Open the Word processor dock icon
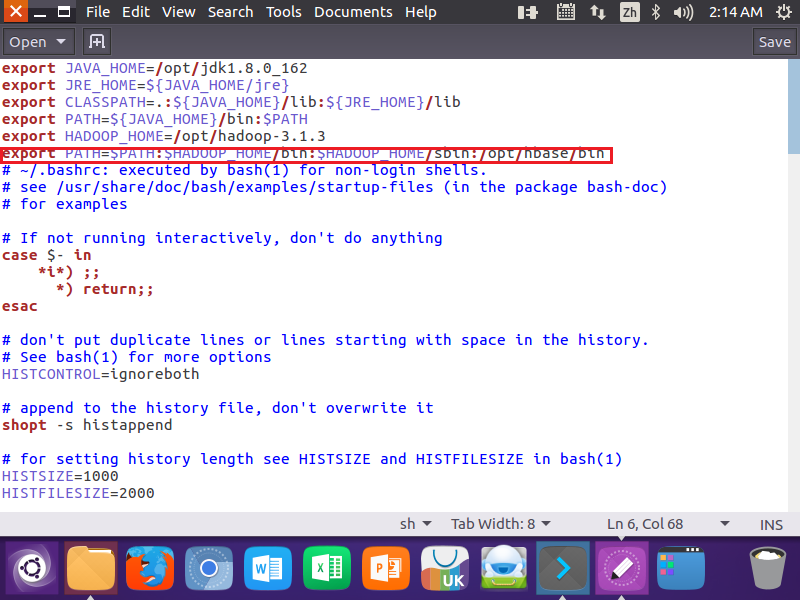The width and height of the screenshot is (800, 600). (x=268, y=568)
